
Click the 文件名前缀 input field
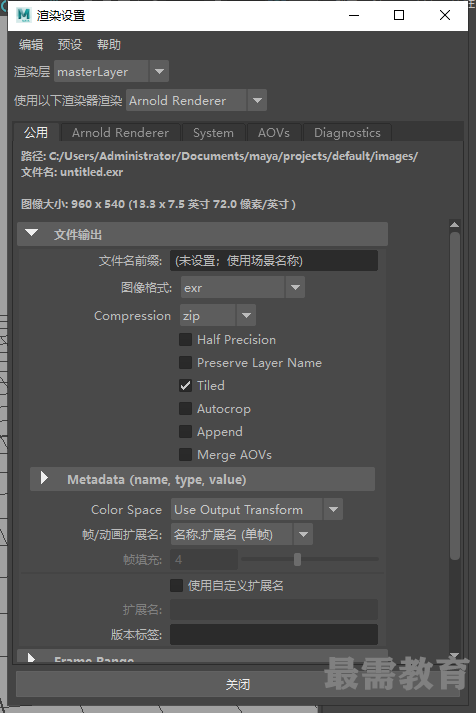tap(274, 261)
